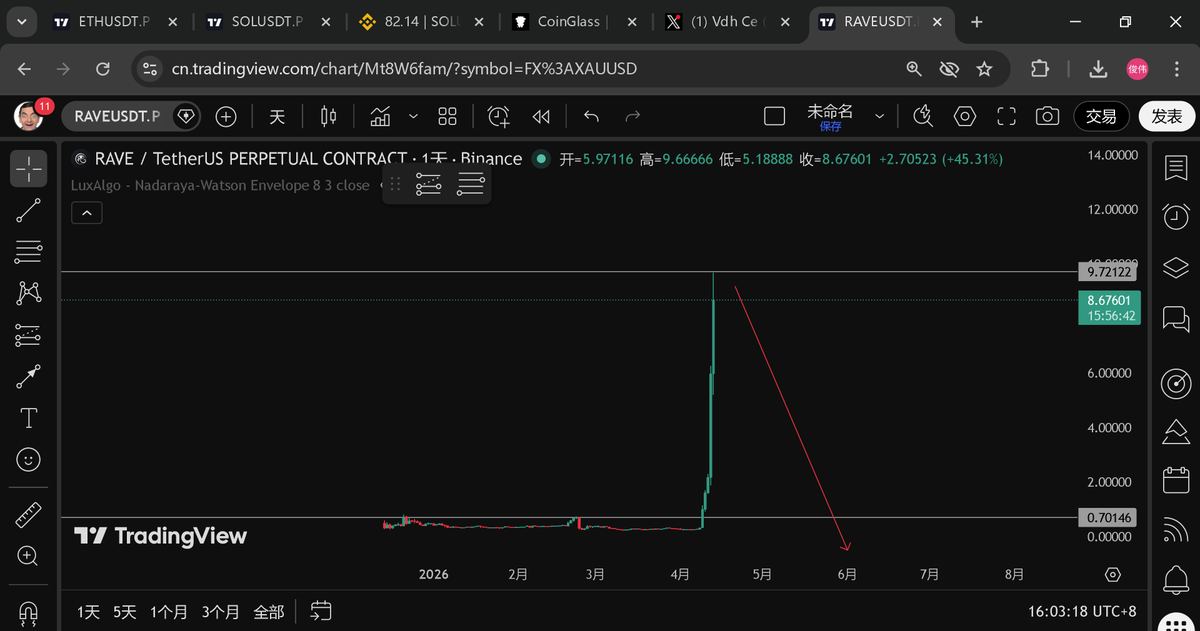Enter fullscreen chart mode
Screen dimensions: 1200x631
pos(1006,117)
